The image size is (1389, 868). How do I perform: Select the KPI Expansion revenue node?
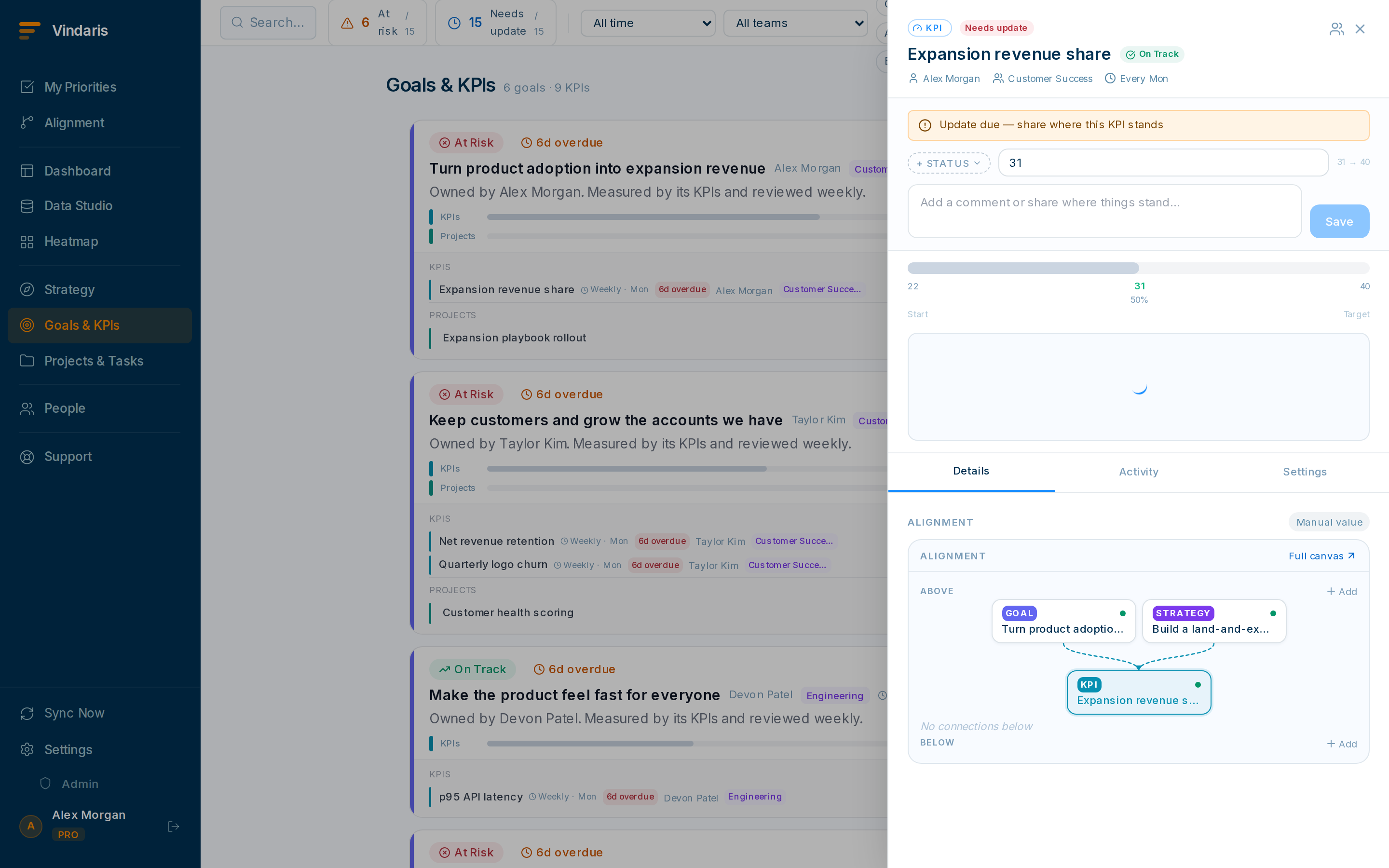tap(1139, 693)
